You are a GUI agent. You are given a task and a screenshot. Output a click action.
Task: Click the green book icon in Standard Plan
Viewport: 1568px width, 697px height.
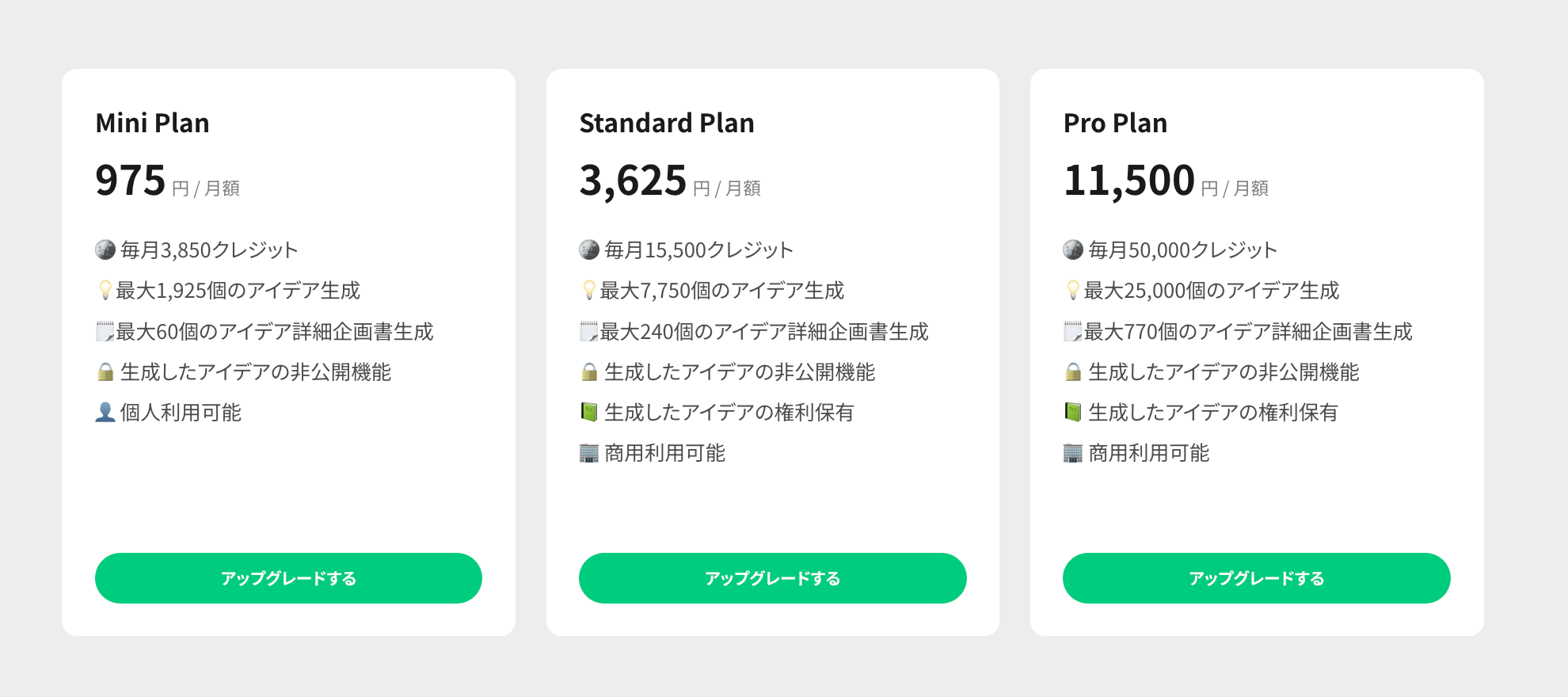(x=589, y=413)
